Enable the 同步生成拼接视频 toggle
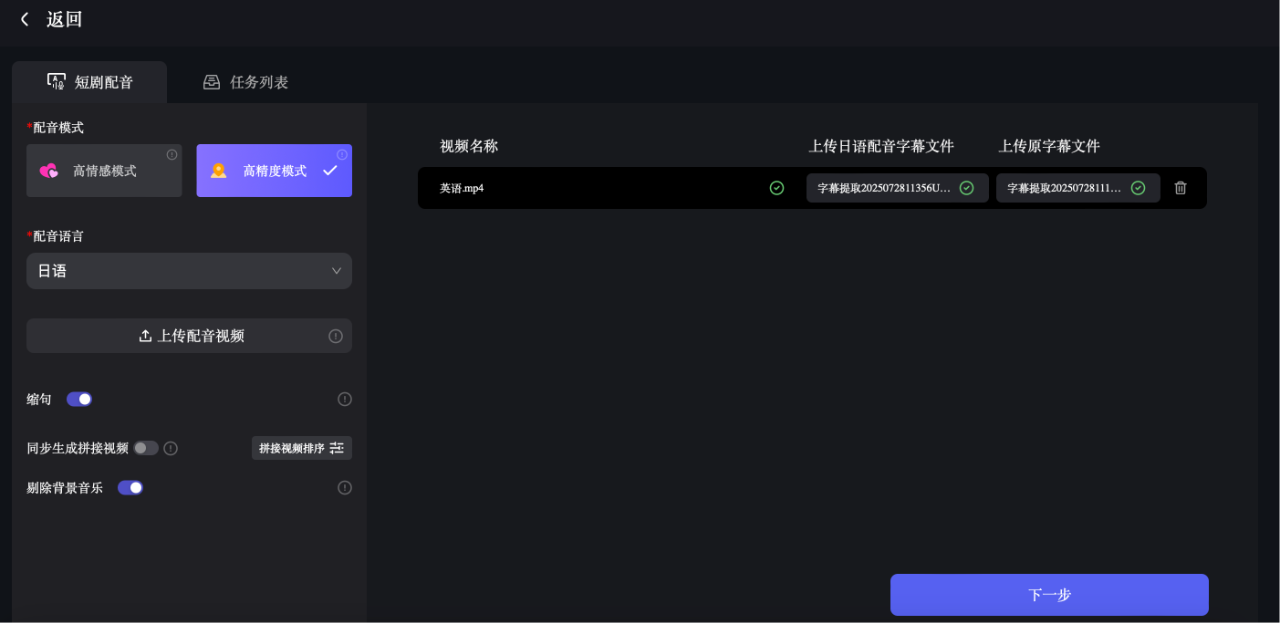The height and width of the screenshot is (623, 1280). pyautogui.click(x=144, y=448)
